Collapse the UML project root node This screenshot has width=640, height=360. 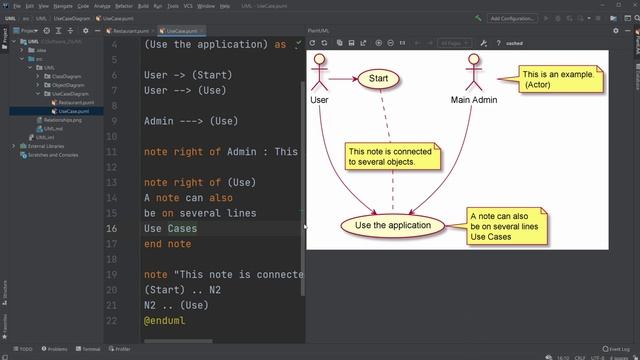click(x=14, y=41)
